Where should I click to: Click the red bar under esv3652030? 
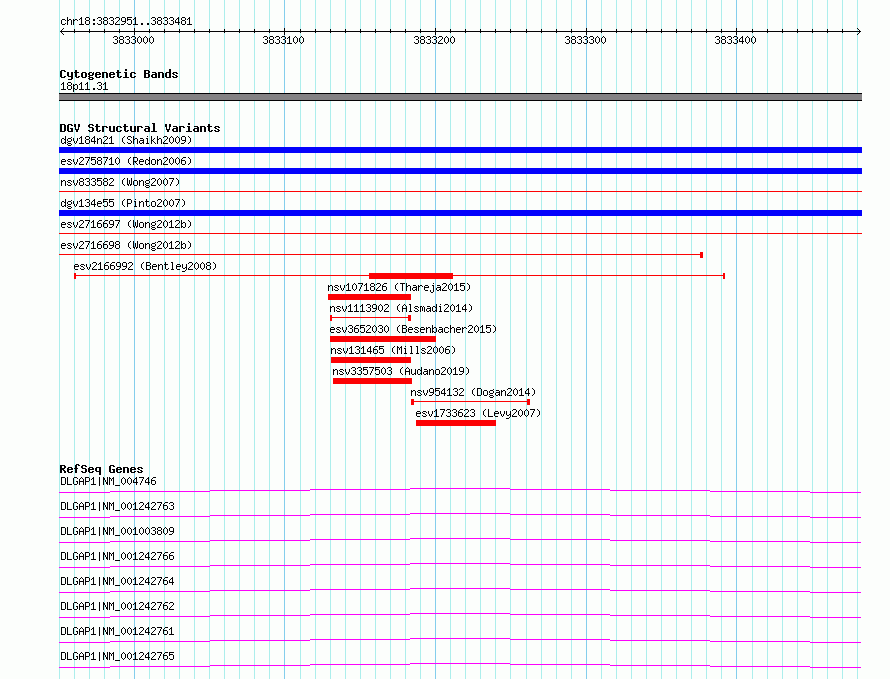point(383,339)
